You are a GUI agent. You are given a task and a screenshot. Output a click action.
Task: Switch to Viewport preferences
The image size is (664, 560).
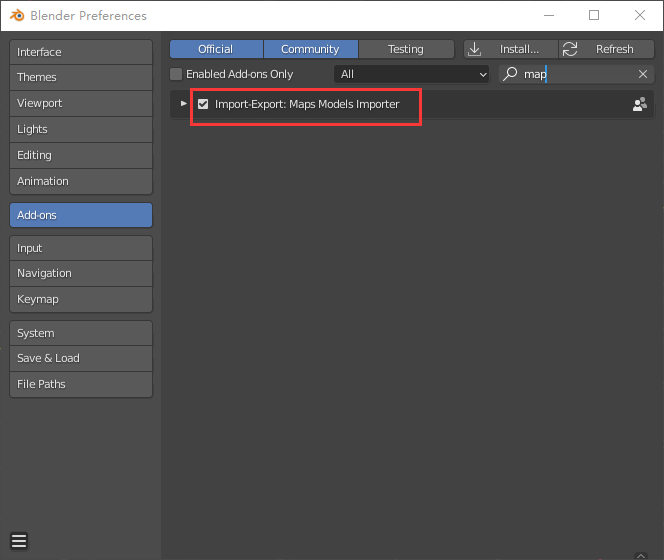pos(81,103)
